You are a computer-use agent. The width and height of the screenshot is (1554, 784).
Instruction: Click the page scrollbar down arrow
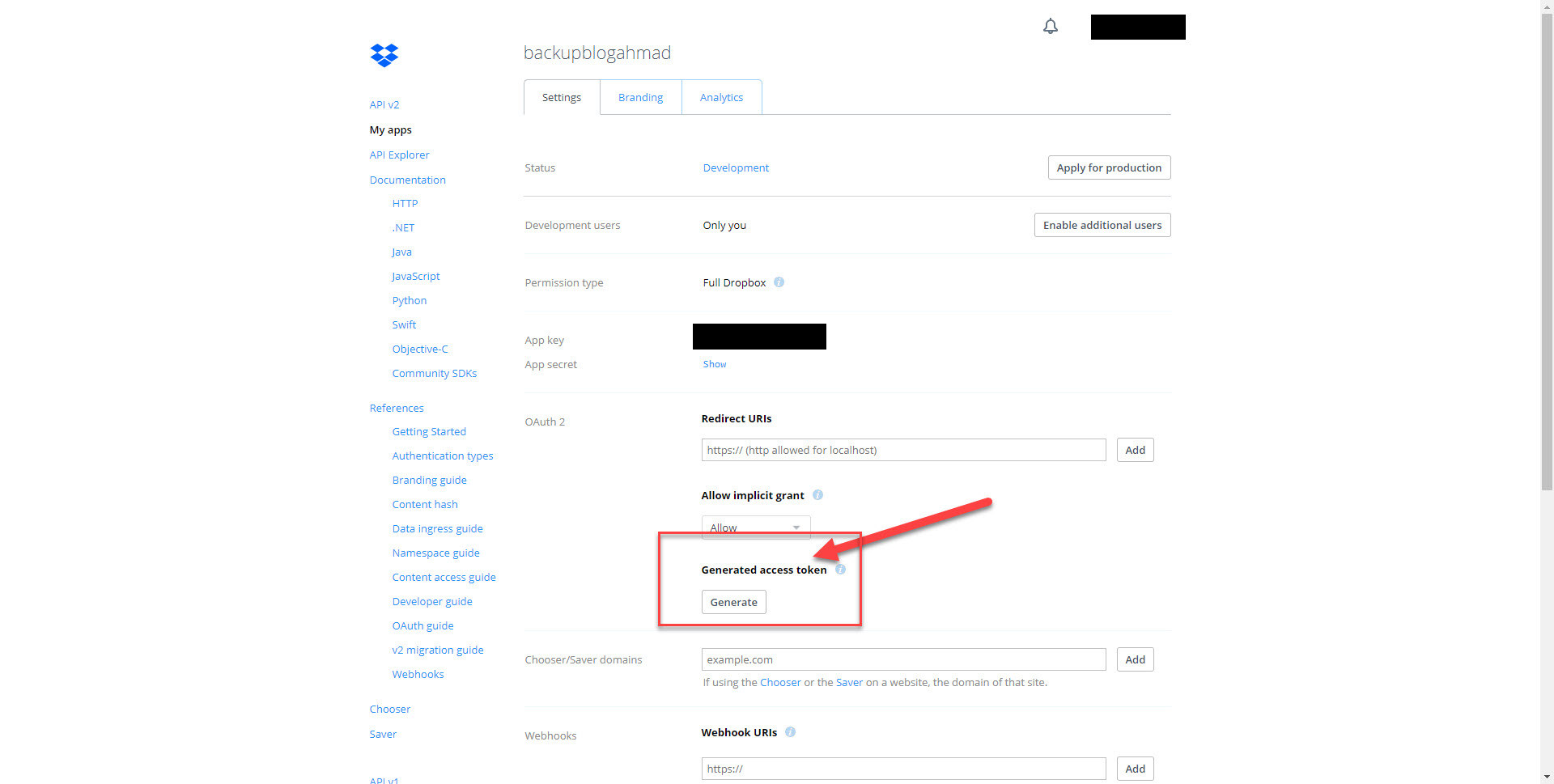click(x=1547, y=777)
